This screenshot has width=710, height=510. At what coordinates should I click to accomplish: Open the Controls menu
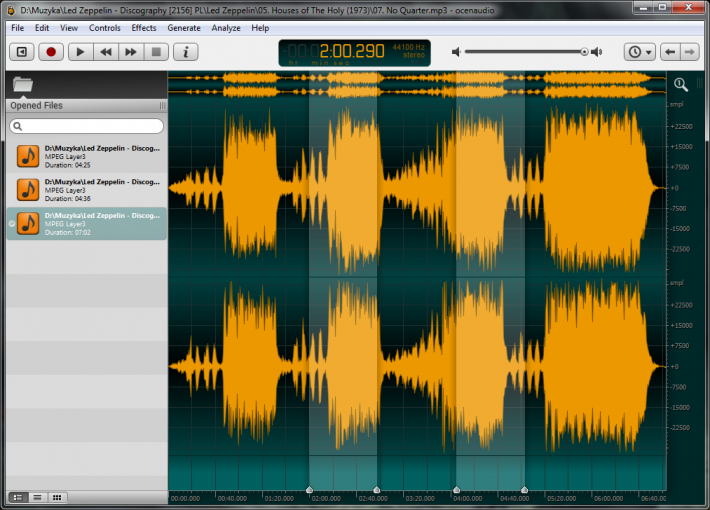click(105, 28)
